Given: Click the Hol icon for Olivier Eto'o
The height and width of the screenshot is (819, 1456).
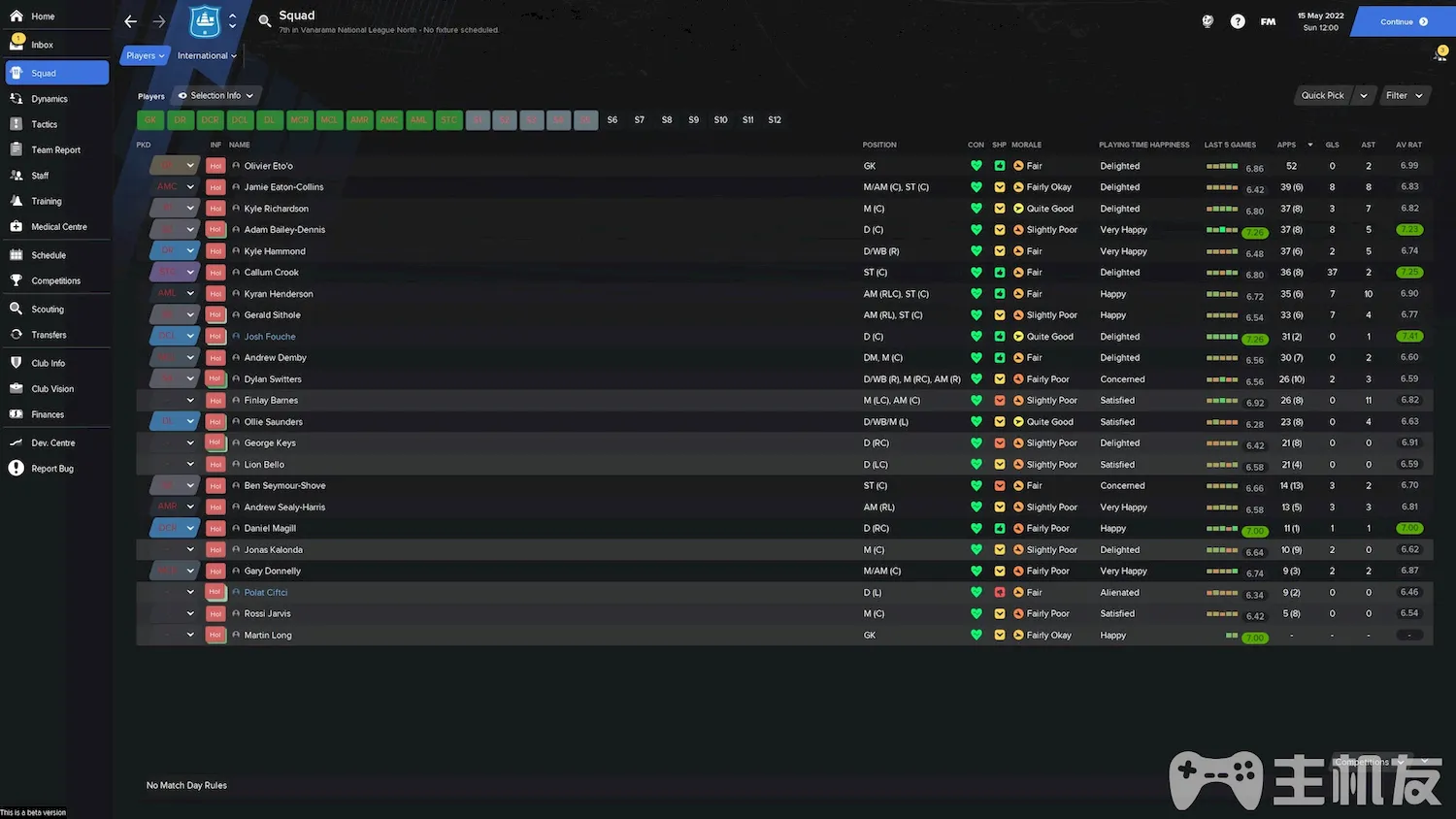Looking at the screenshot, I should 215,166.
